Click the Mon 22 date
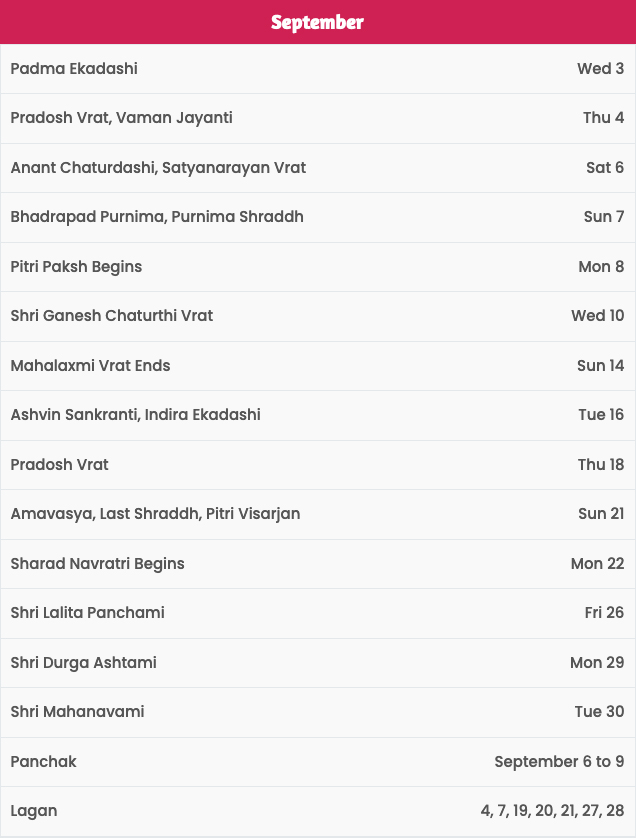 (x=598, y=563)
